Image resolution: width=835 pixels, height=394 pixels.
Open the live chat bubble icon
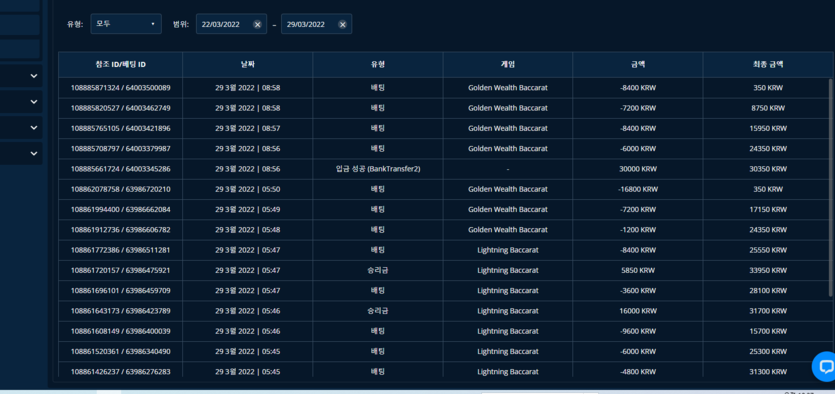[824, 366]
